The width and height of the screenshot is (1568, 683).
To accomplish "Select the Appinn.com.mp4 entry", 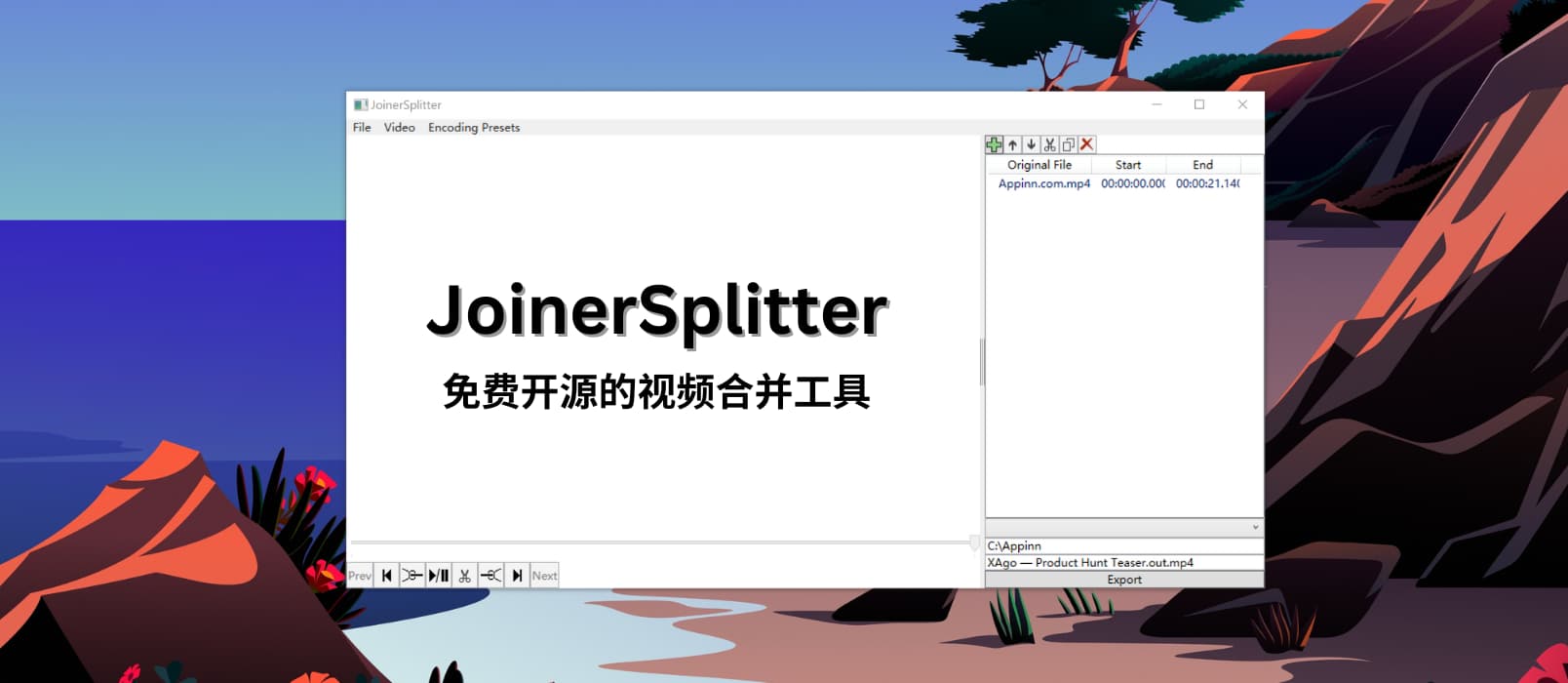I will pos(1044,183).
